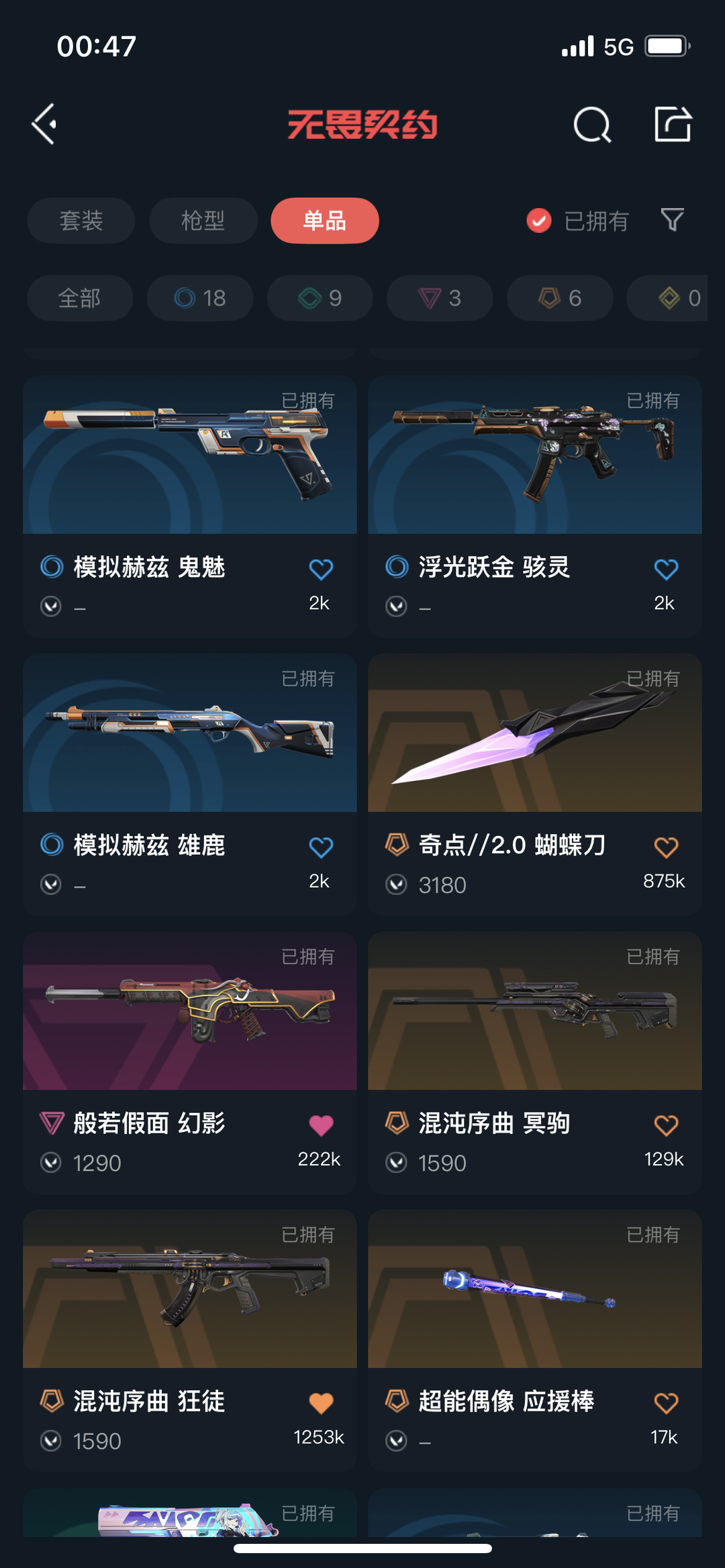Filter by orange tier showing 6

[x=560, y=298]
